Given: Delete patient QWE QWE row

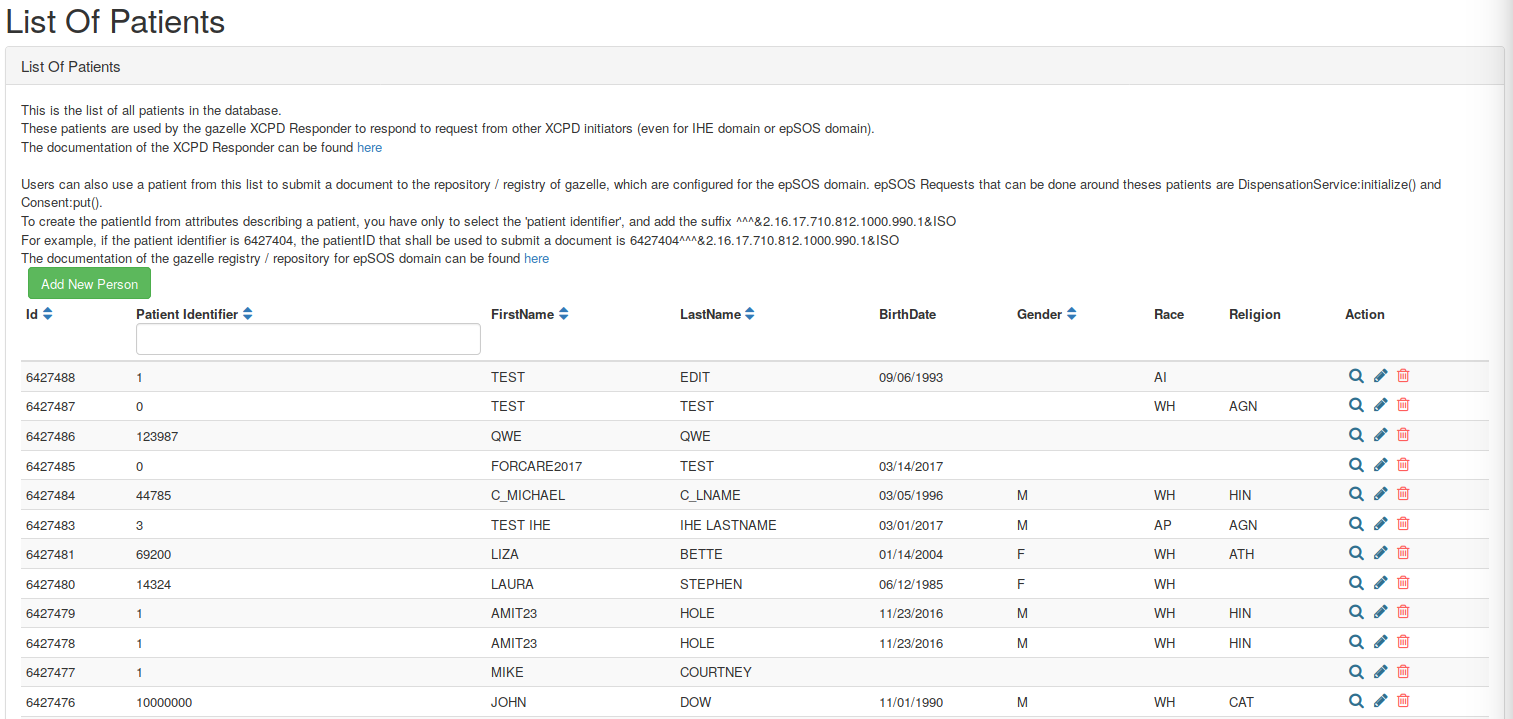Looking at the screenshot, I should coord(1403,435).
